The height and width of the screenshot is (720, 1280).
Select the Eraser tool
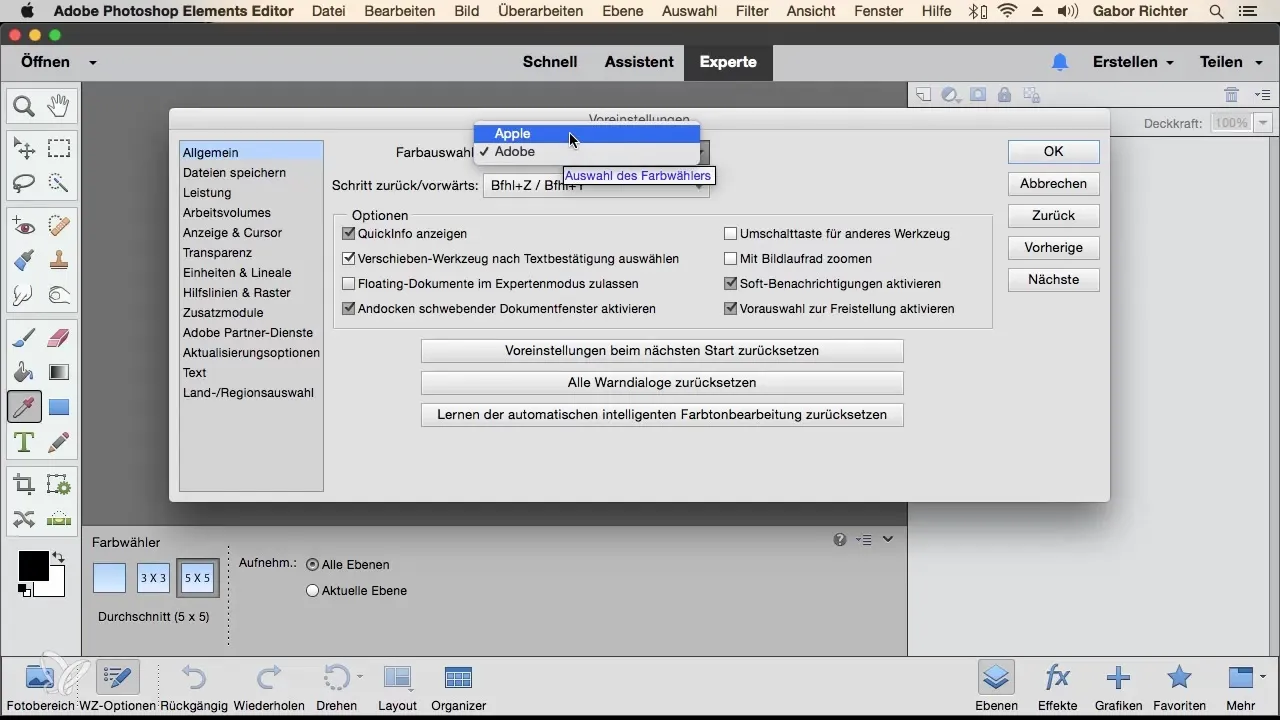[59, 339]
